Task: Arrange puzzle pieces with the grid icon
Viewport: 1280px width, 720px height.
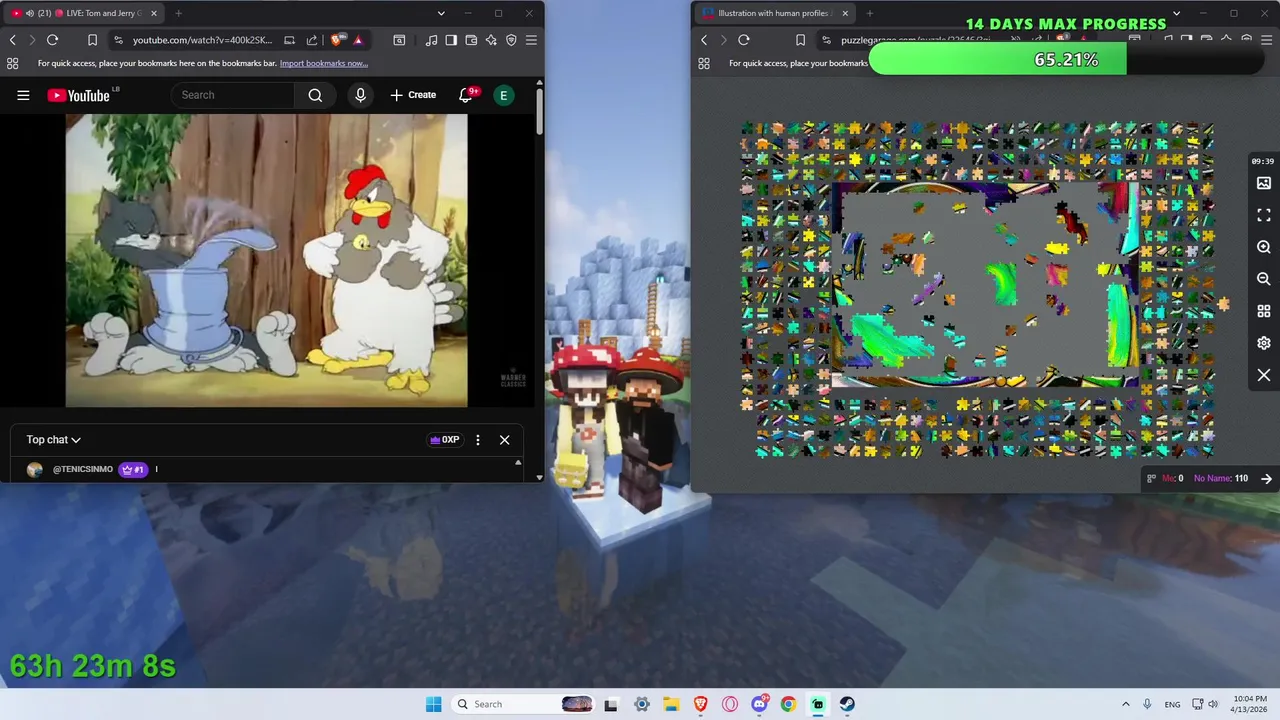Action: tap(1264, 311)
